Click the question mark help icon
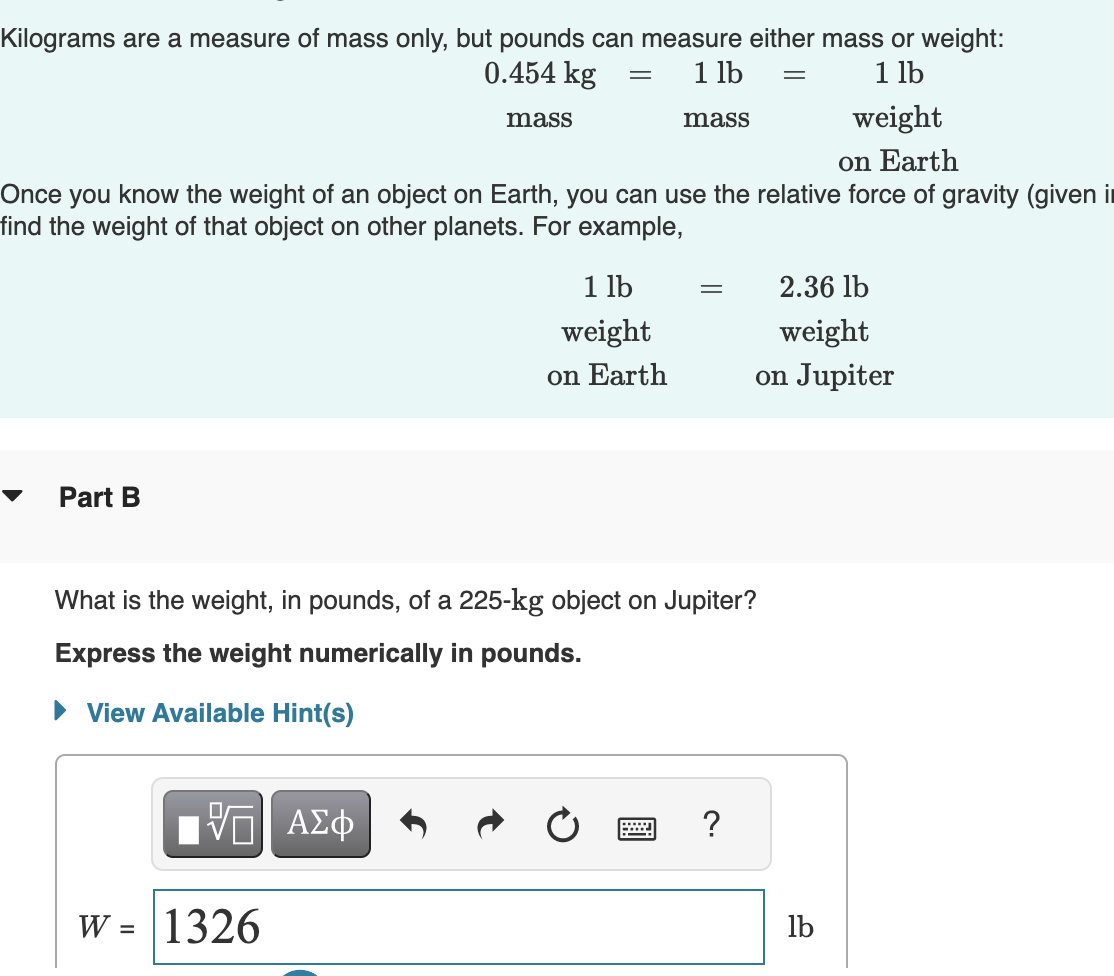 pos(710,824)
